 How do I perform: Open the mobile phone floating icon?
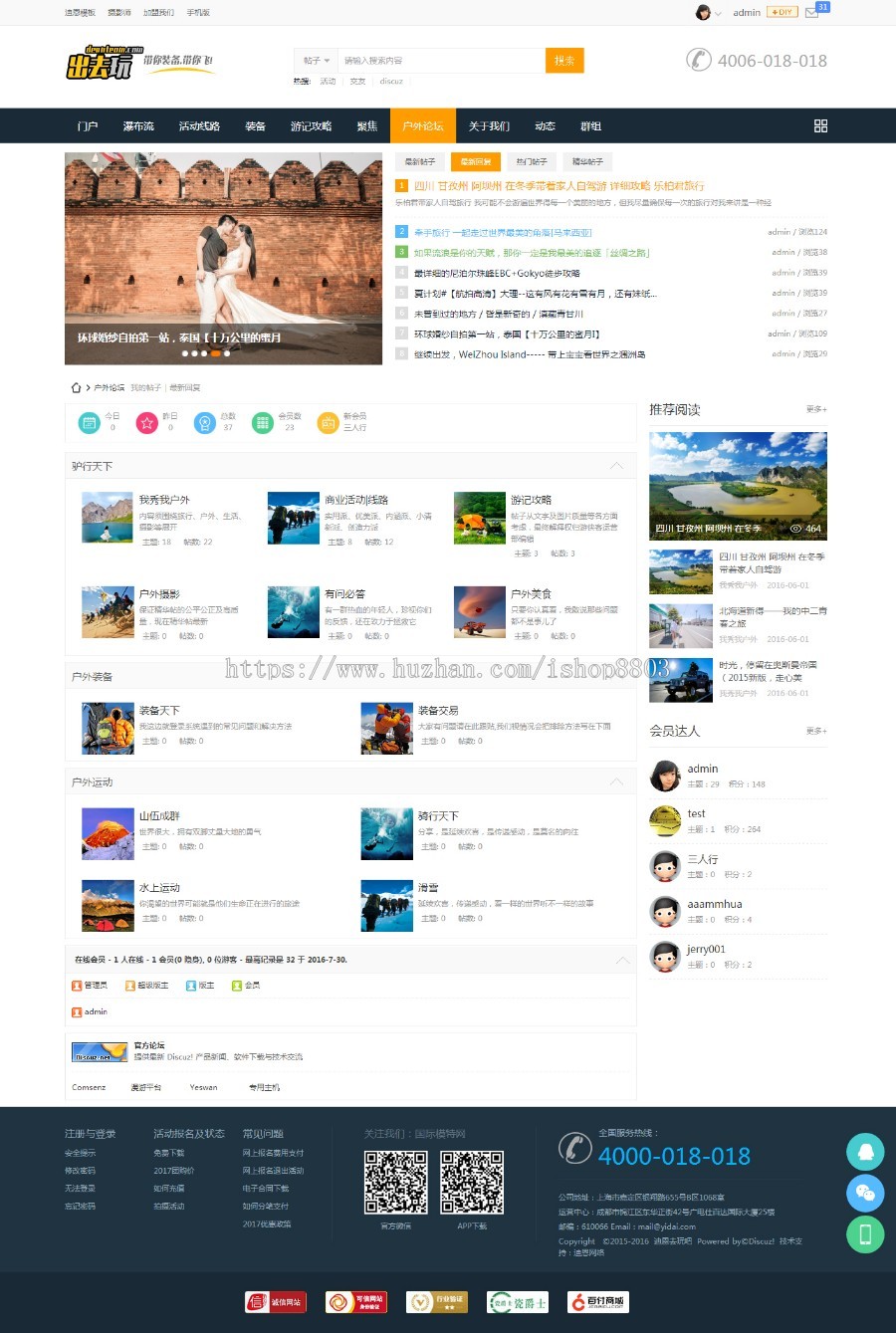865,1235
